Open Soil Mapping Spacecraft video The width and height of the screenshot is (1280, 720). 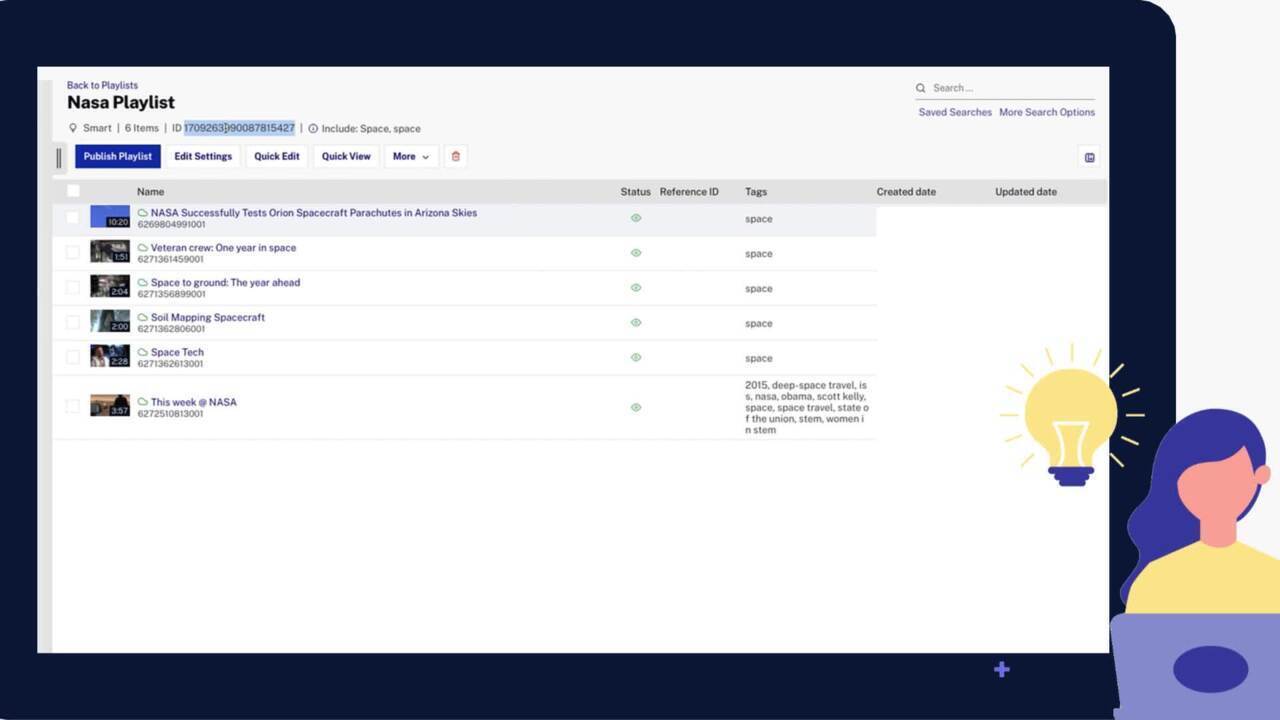coord(208,318)
